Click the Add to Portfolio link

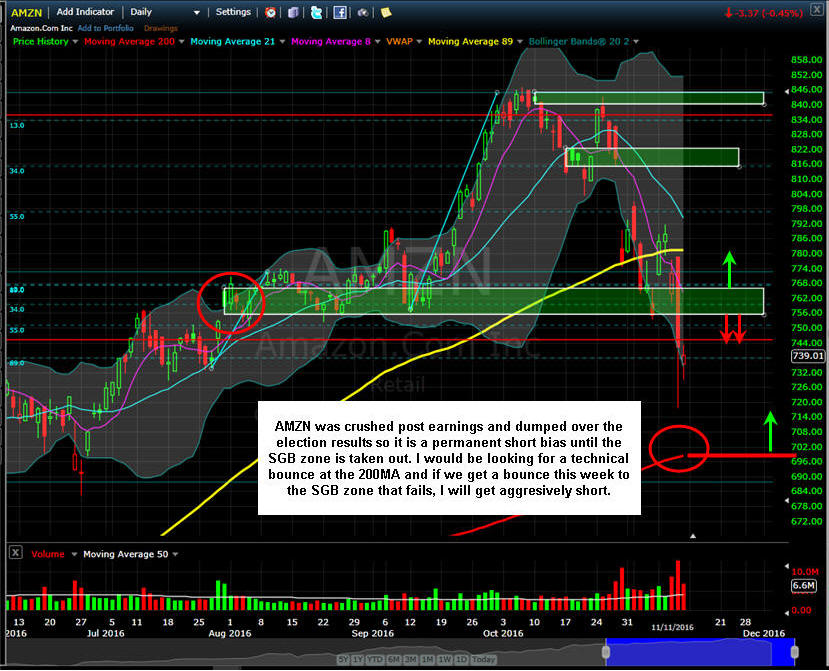point(106,28)
